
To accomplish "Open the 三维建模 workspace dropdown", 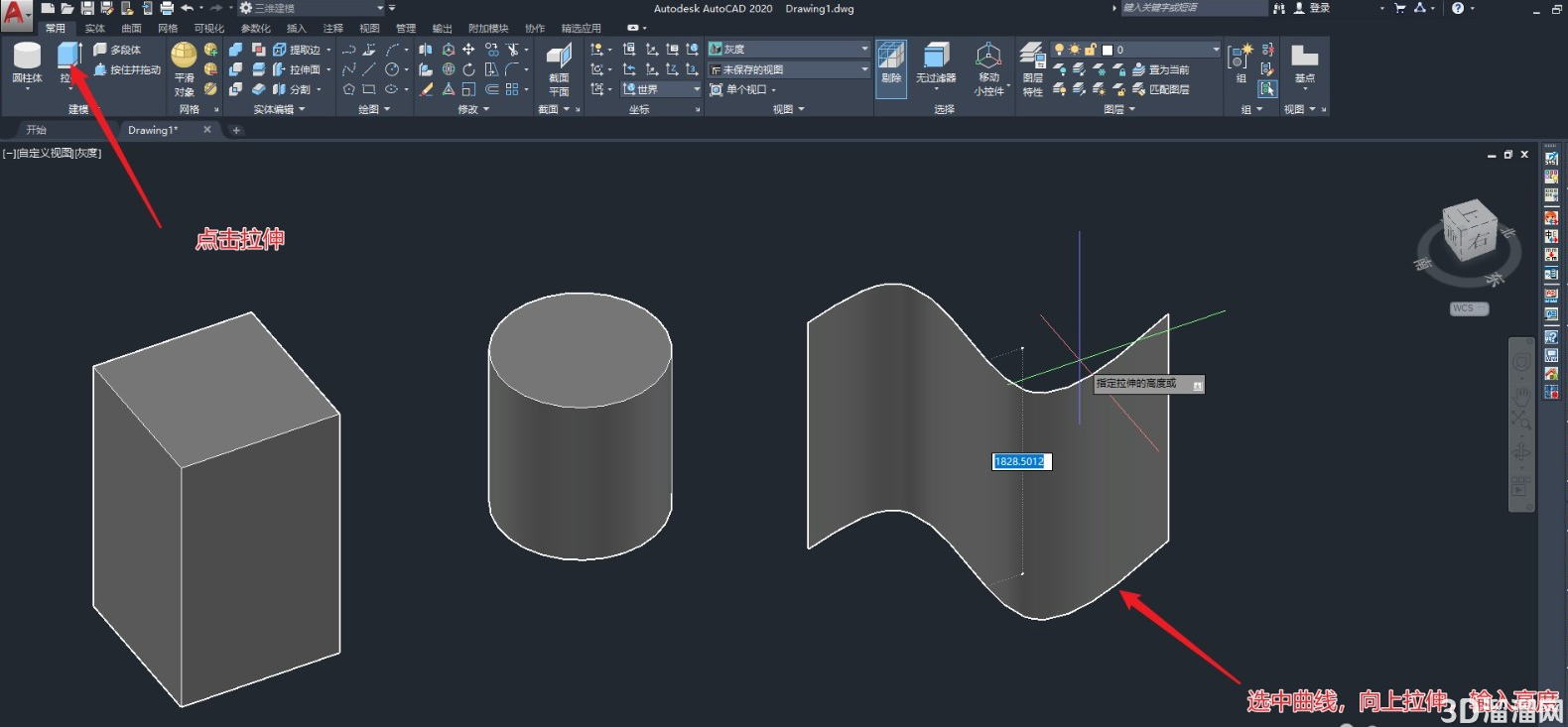I will coord(312,8).
